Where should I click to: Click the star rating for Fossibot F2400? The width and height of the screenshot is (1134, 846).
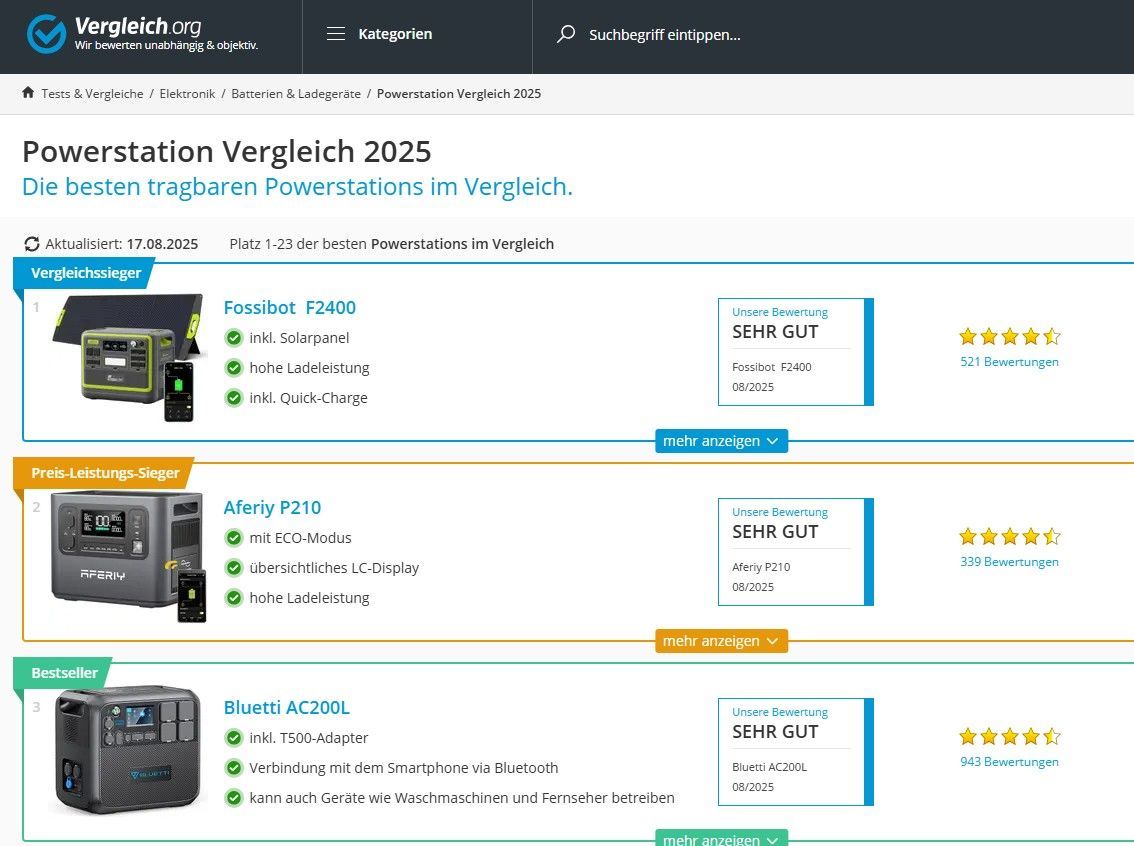coord(1009,337)
